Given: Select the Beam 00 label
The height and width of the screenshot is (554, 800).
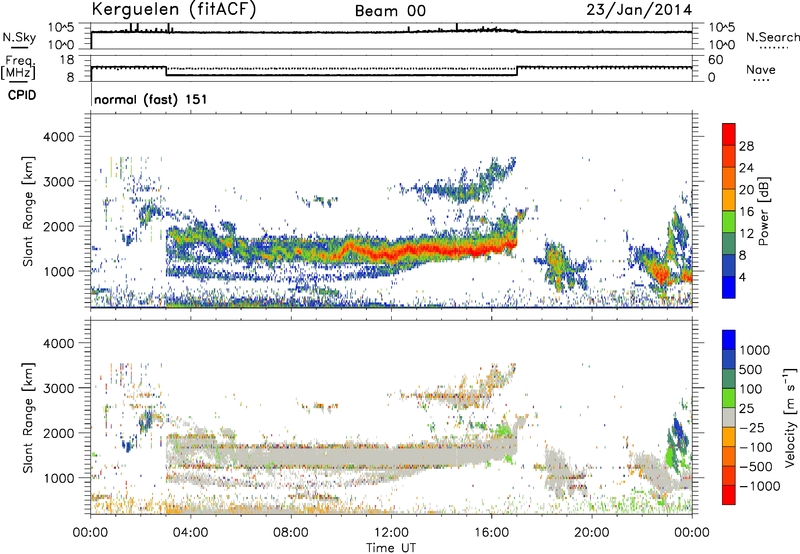Looking at the screenshot, I should [390, 11].
